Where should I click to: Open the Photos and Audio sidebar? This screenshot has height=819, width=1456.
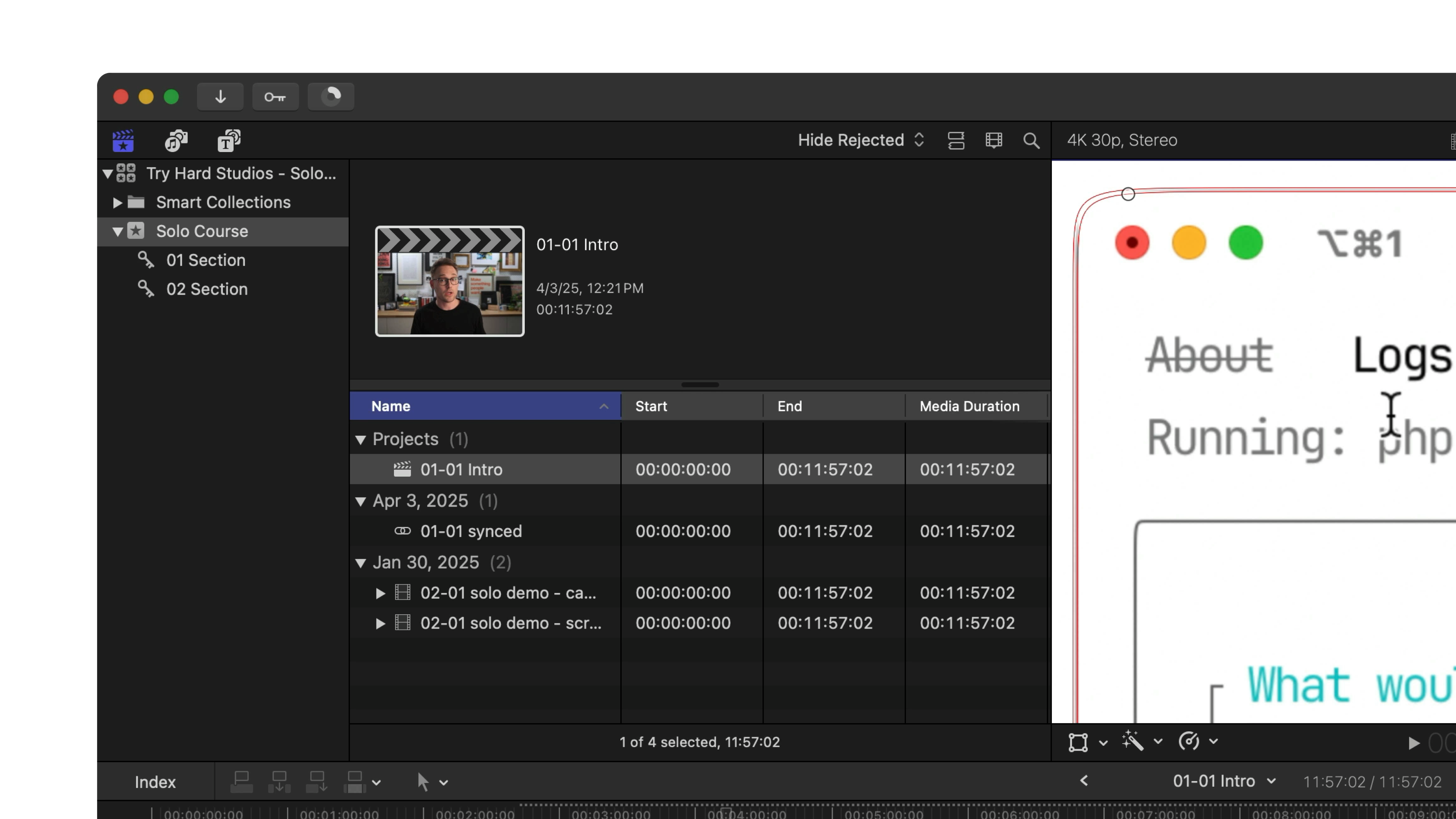[x=175, y=140]
